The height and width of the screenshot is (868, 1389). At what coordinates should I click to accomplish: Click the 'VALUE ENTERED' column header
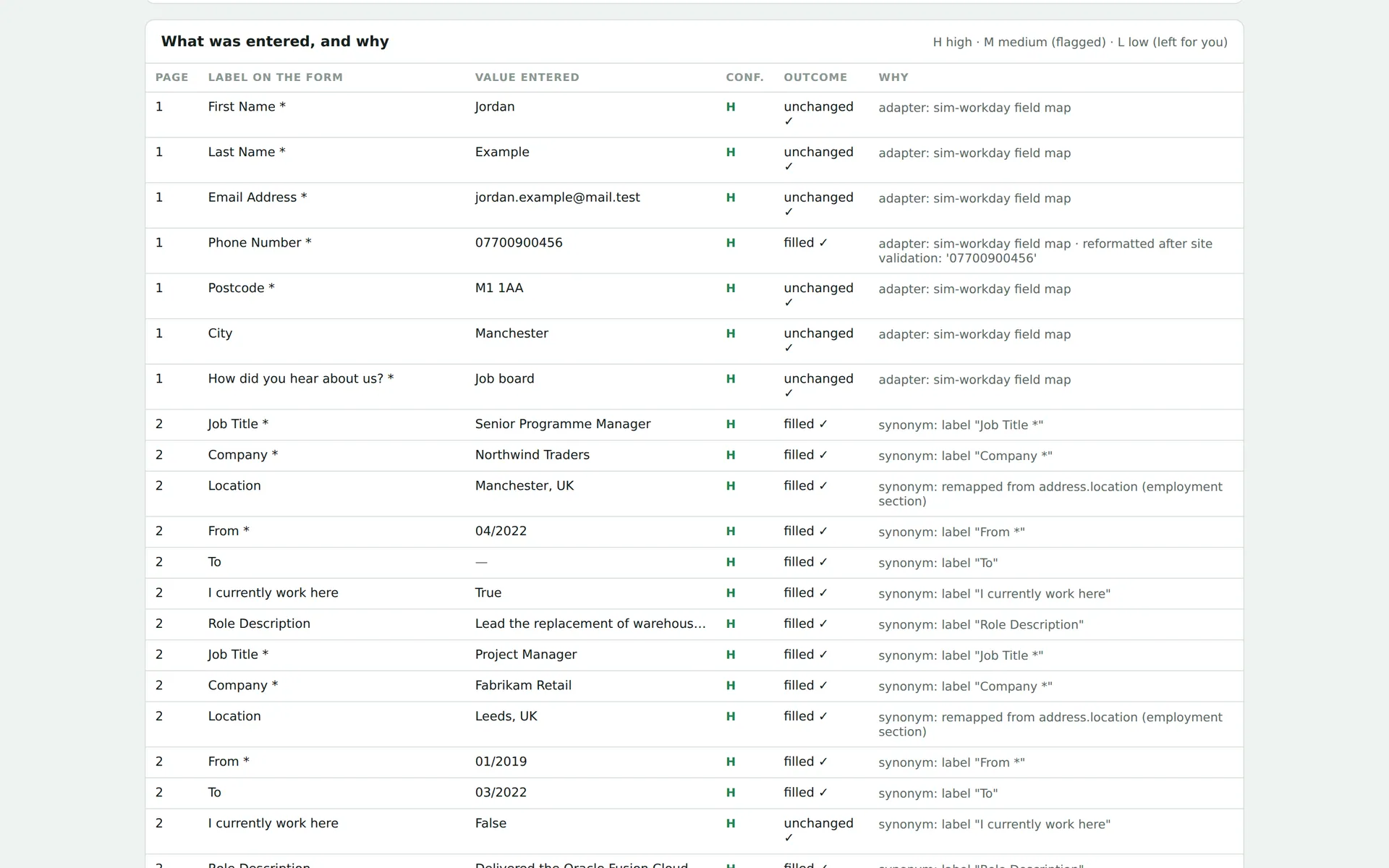coord(527,77)
